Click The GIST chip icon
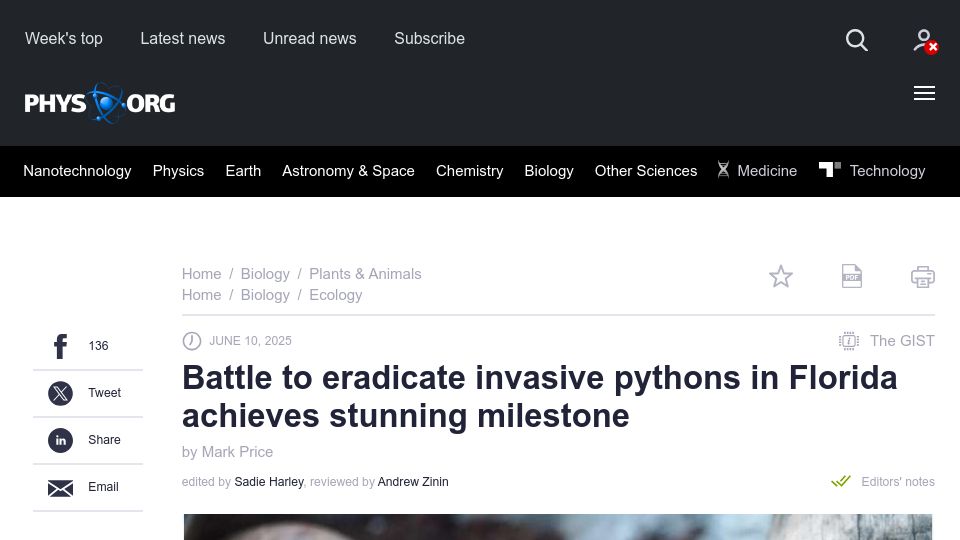Screen dimensions: 960x540 (x=849, y=341)
